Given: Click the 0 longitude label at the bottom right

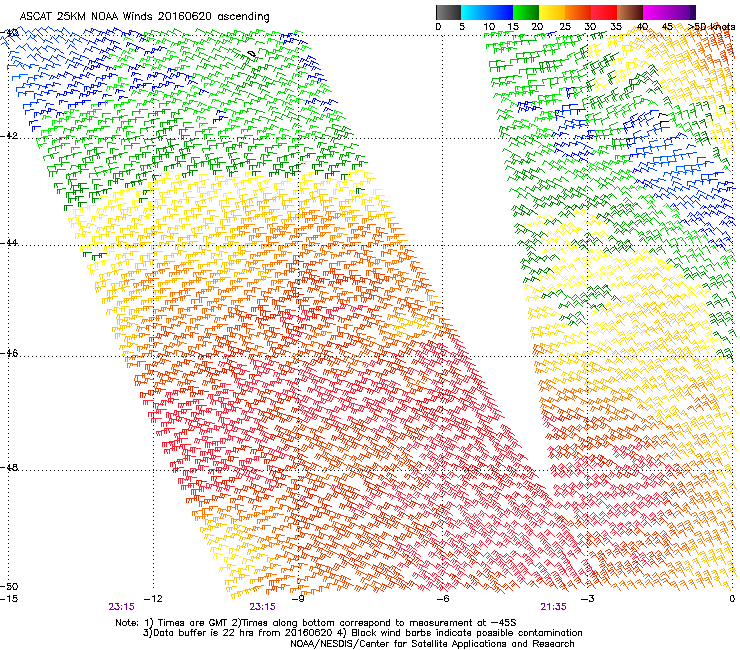Looking at the screenshot, I should 732,599.
